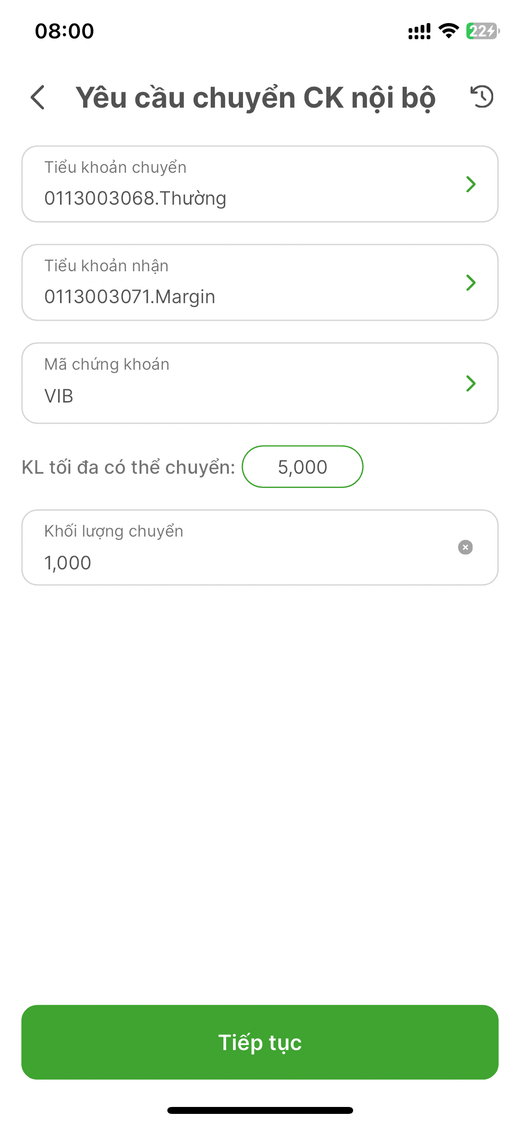The image size is (520, 1125).
Task: Open transfer history clock icon
Action: pos(482,97)
